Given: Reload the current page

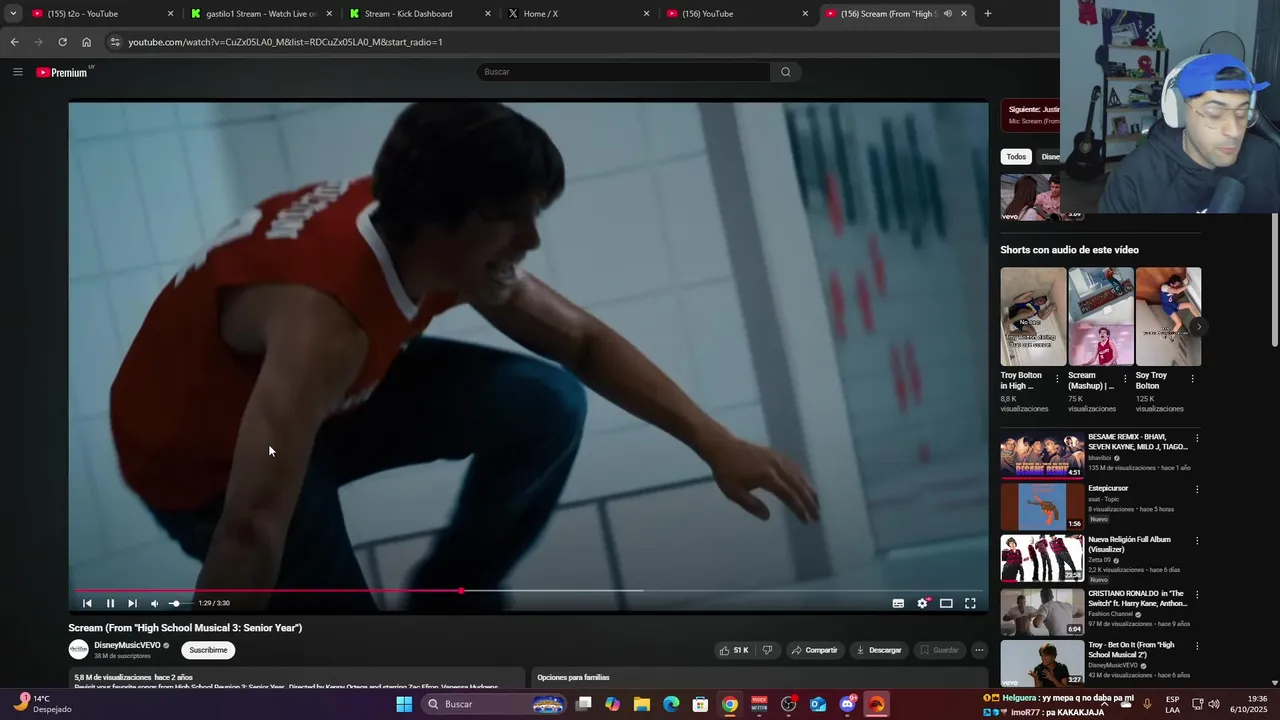Looking at the screenshot, I should coord(62,42).
